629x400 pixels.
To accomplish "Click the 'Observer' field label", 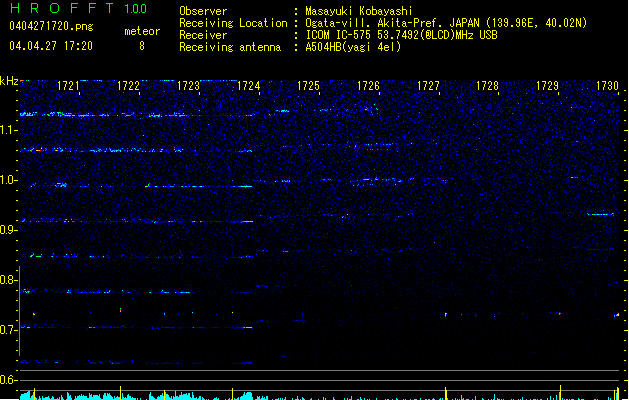I will 203,11.
